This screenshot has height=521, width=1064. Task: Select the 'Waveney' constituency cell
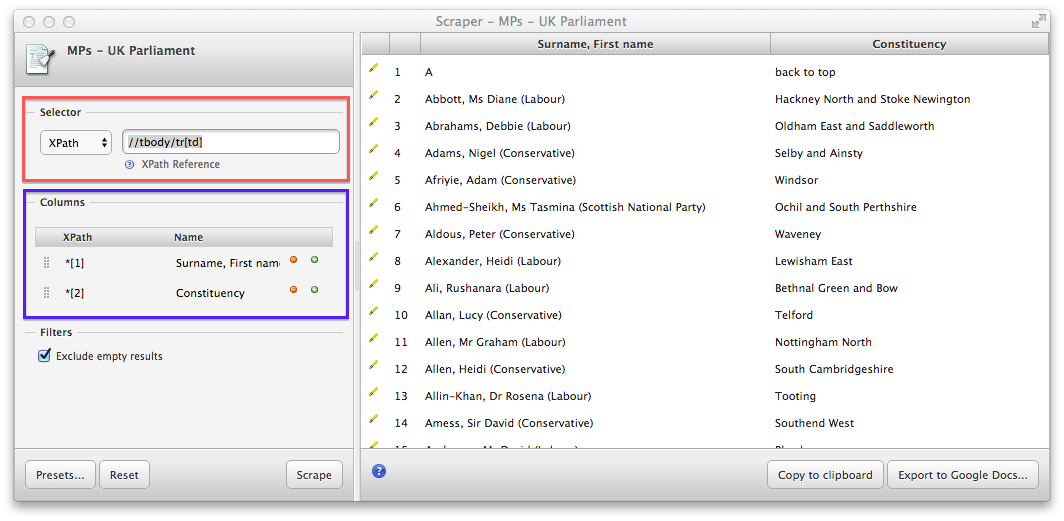(x=798, y=234)
